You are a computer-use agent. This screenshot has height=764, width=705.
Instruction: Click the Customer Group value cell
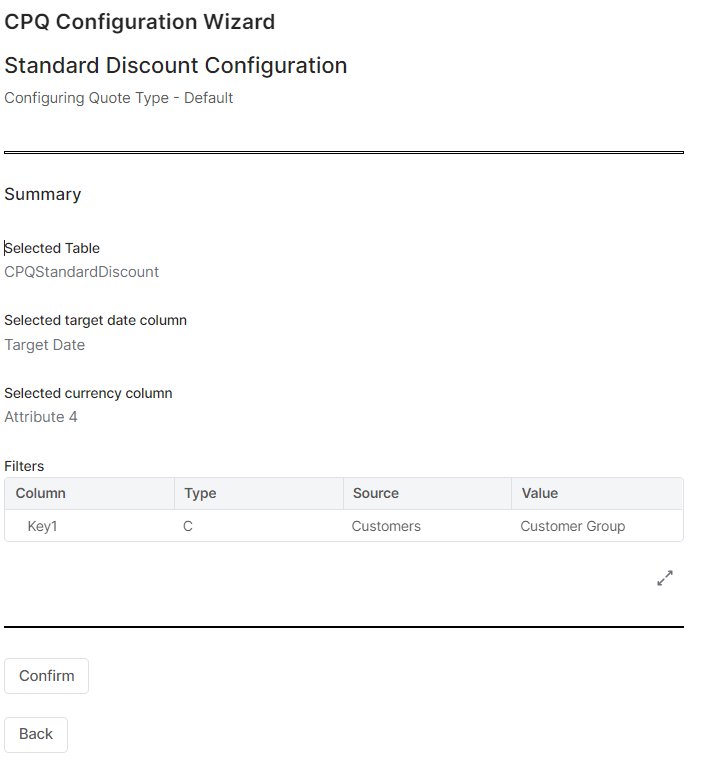point(572,526)
